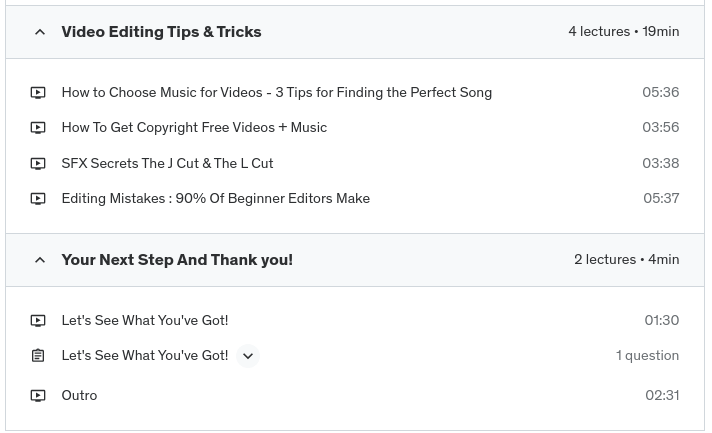Click video icon beside first Let's See lecture
This screenshot has width=712, height=433.
[38, 321]
